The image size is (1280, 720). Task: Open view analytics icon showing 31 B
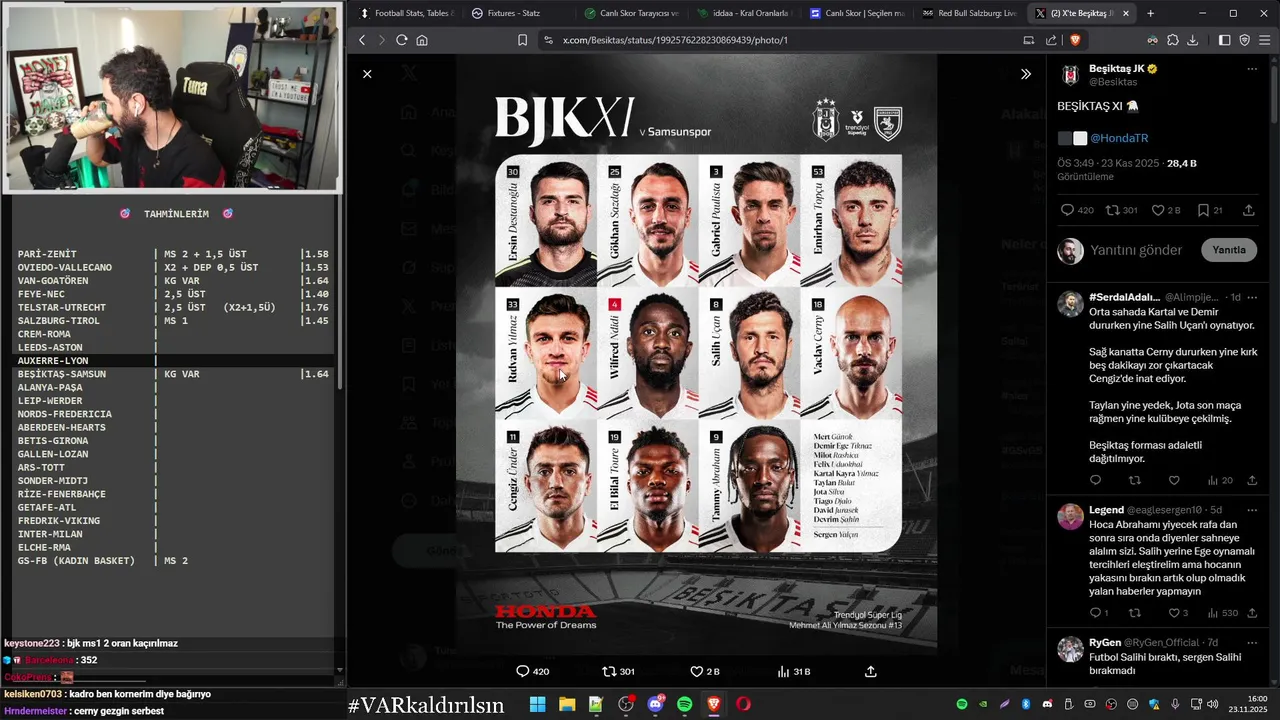click(x=784, y=671)
